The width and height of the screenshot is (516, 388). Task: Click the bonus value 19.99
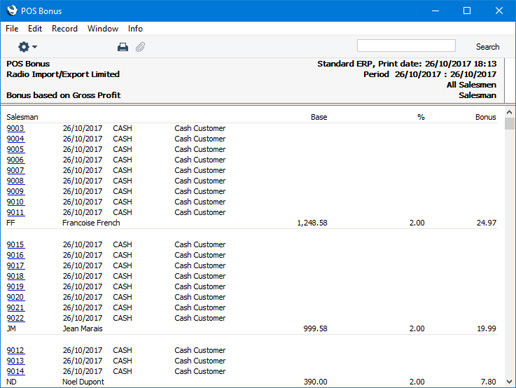pos(486,329)
